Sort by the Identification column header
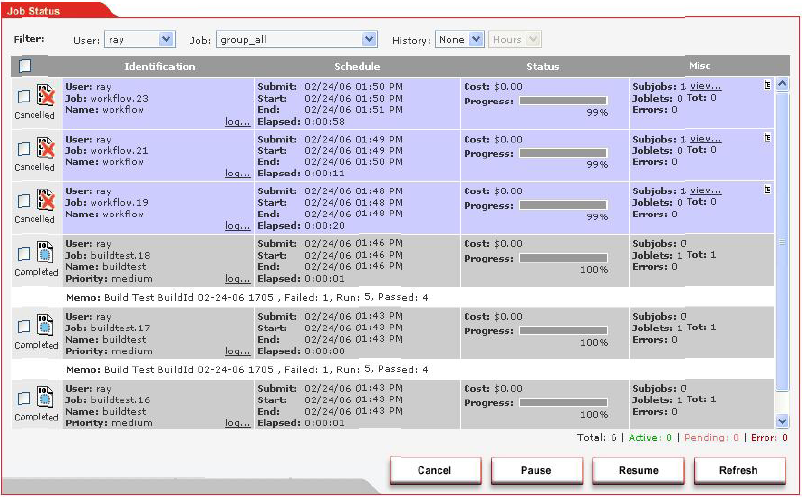This screenshot has height=497, width=802. pos(159,67)
